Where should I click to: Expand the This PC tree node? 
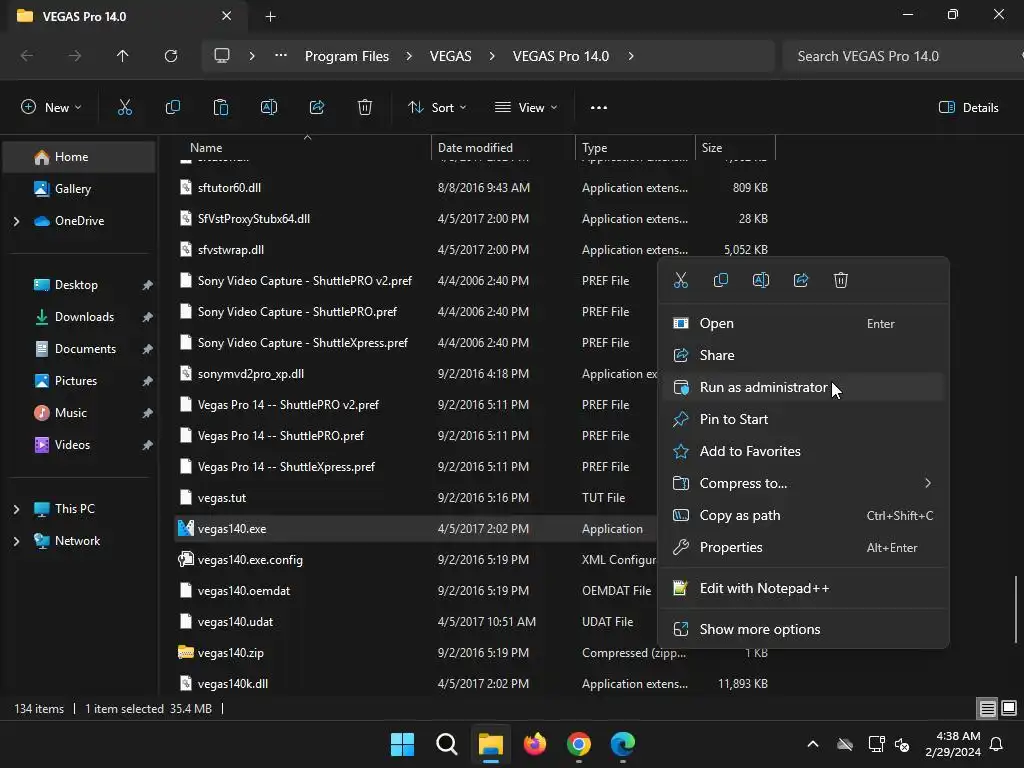[x=16, y=509]
